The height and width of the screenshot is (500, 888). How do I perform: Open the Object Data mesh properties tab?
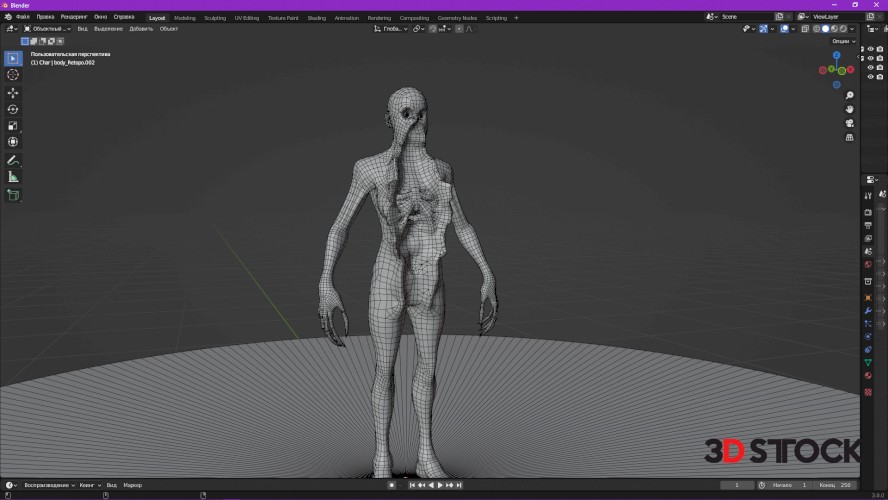point(868,362)
